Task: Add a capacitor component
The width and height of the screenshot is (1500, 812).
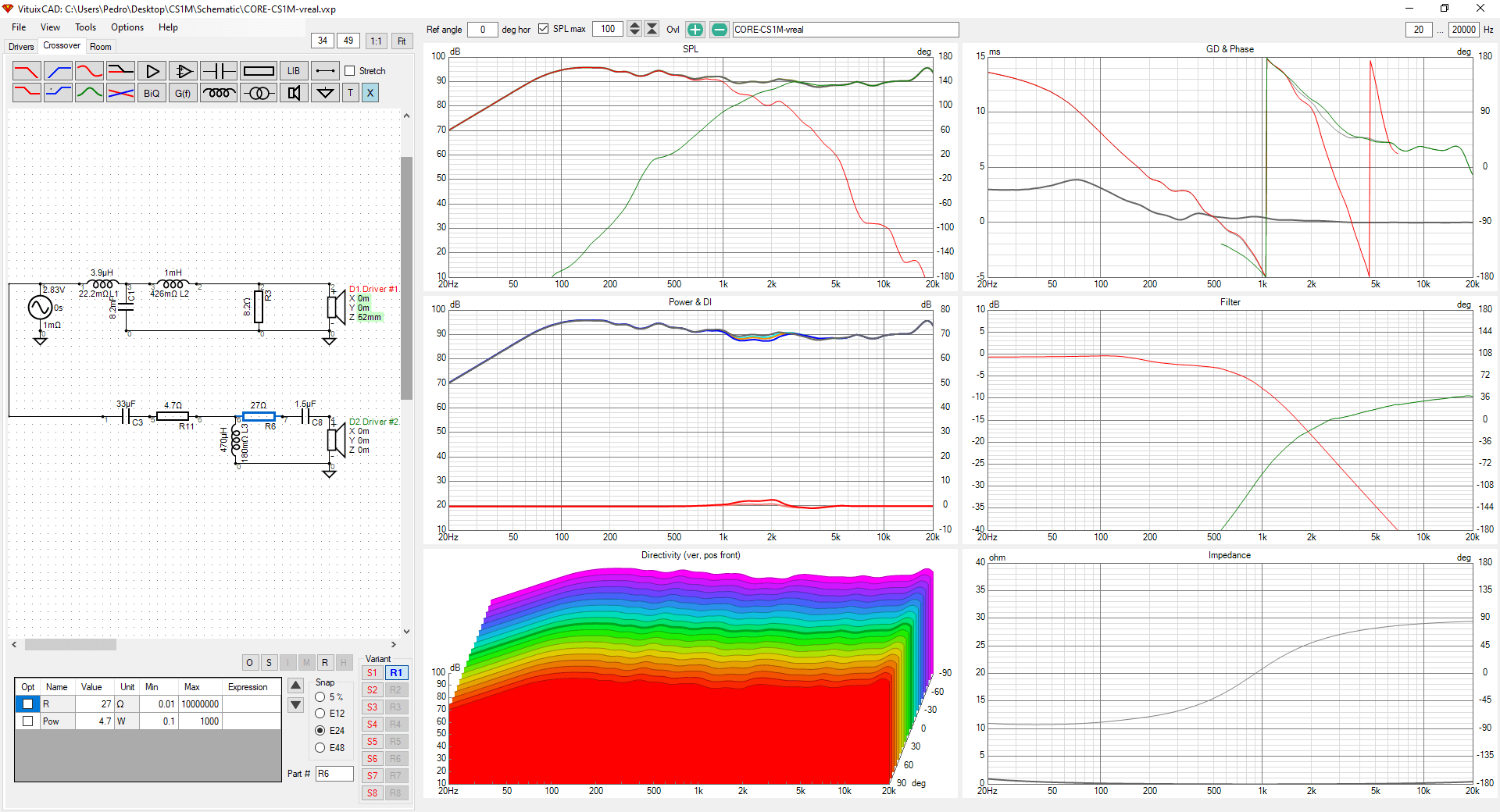Action: point(219,71)
